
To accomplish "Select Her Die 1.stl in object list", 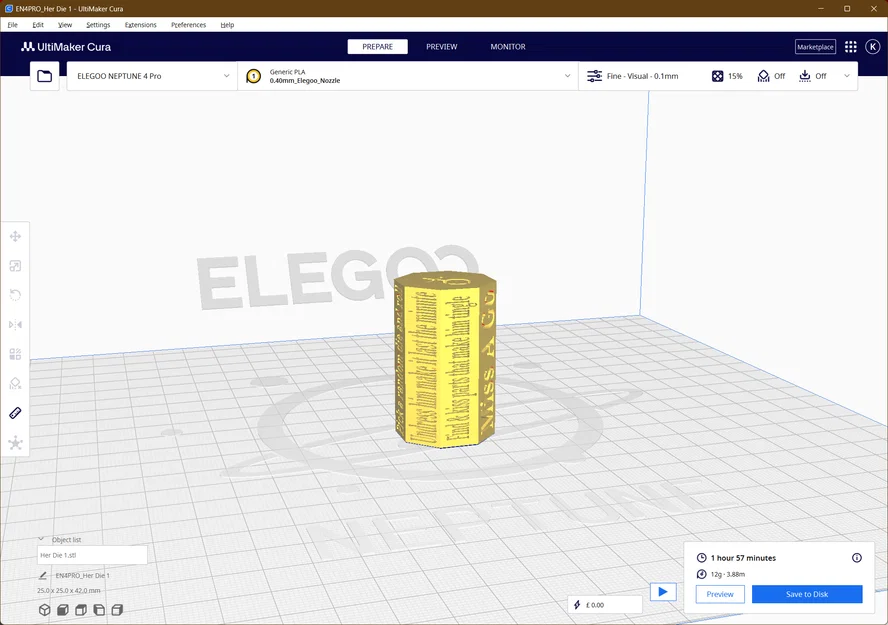I will 92,555.
